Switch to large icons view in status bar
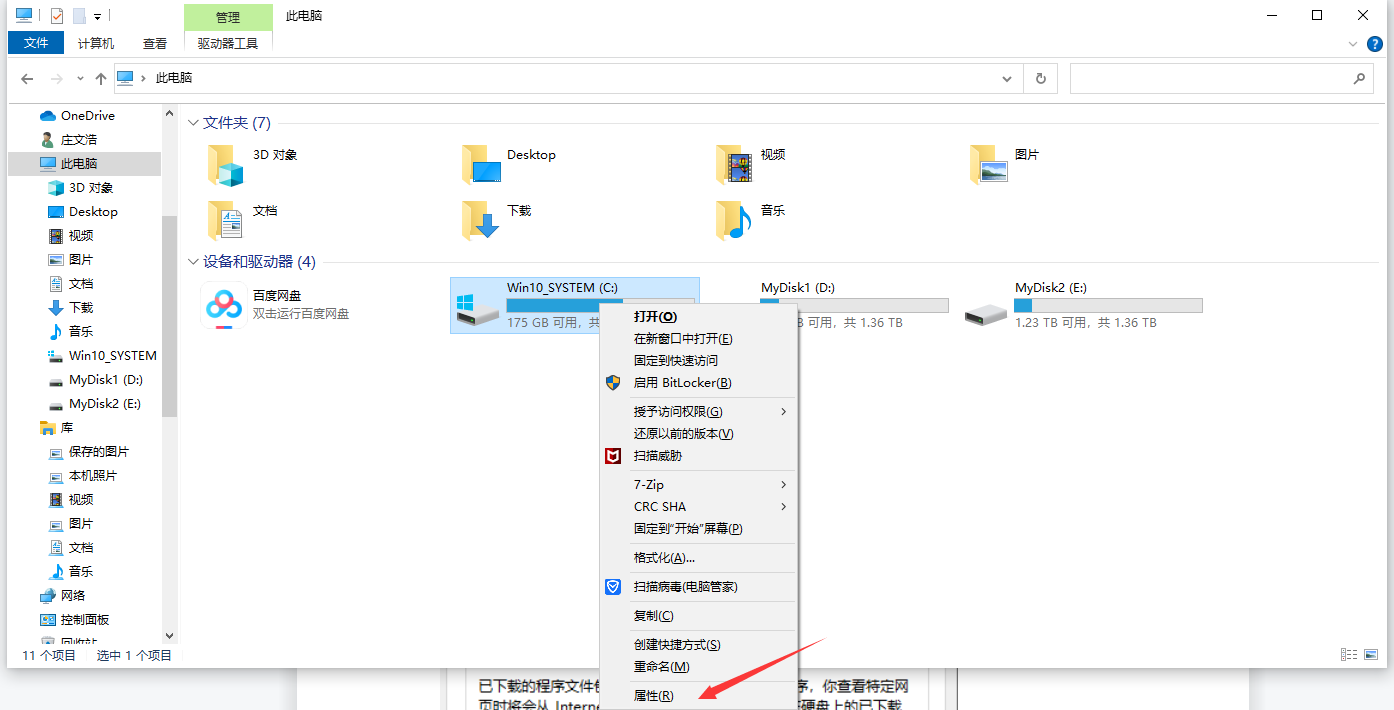Screen dimensions: 1394x710 1371,655
